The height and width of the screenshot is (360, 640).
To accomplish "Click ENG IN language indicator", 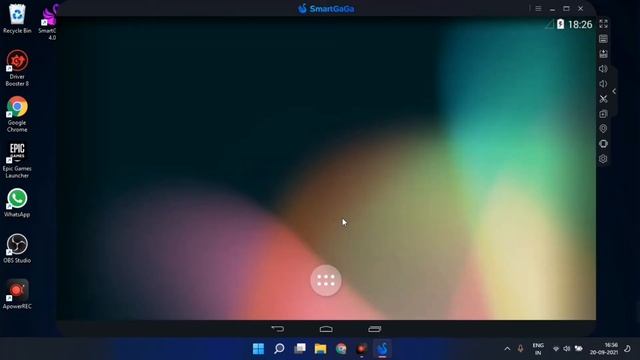I will click(x=538, y=349).
